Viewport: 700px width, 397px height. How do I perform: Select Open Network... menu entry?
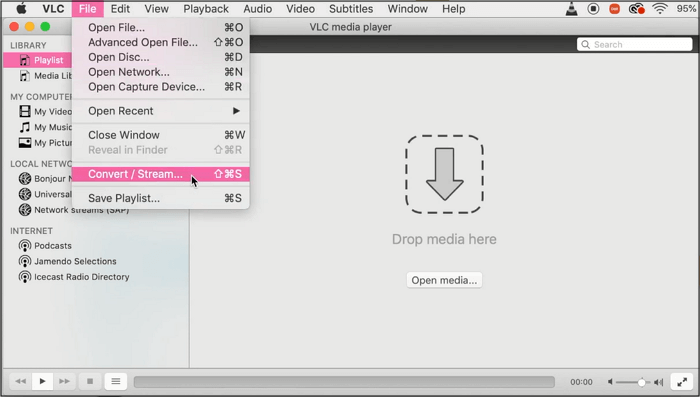[161, 72]
